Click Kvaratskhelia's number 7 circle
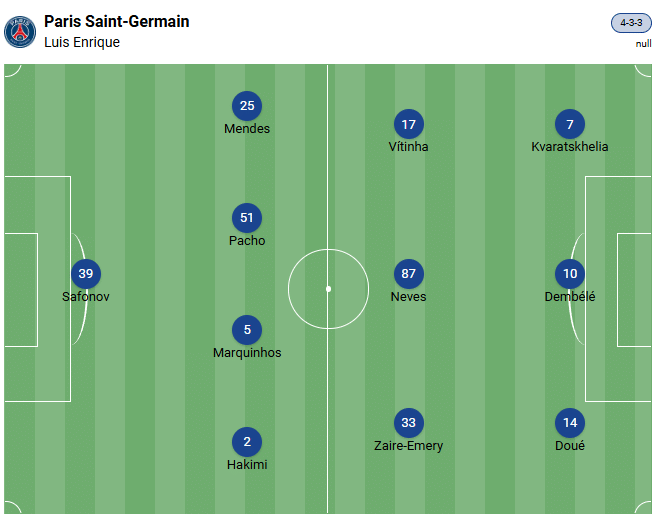 570,125
